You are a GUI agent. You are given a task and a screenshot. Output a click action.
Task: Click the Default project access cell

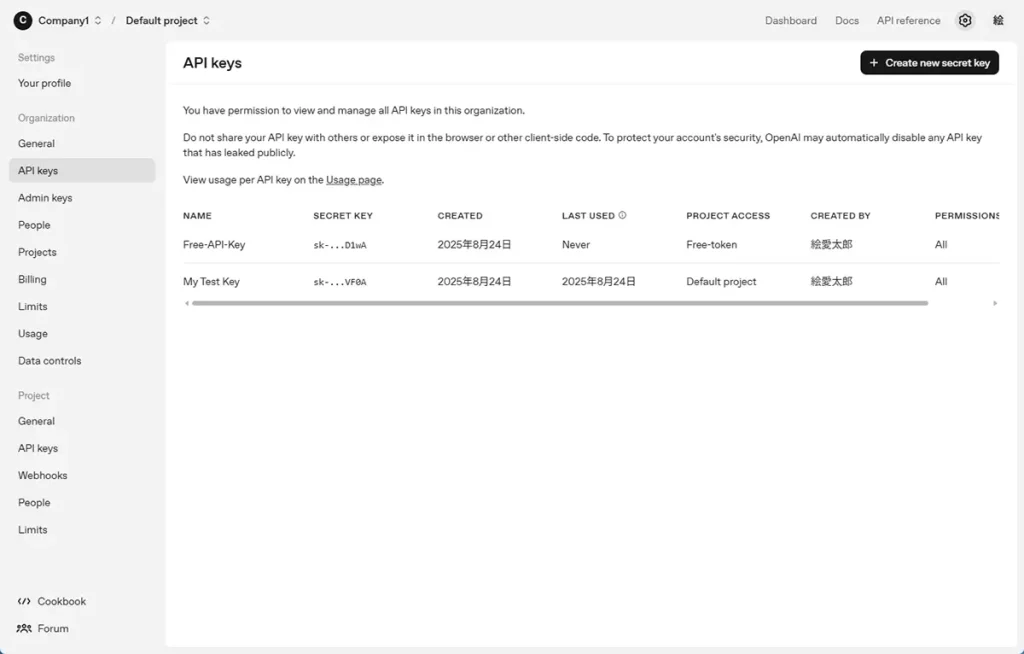pyautogui.click(x=721, y=282)
